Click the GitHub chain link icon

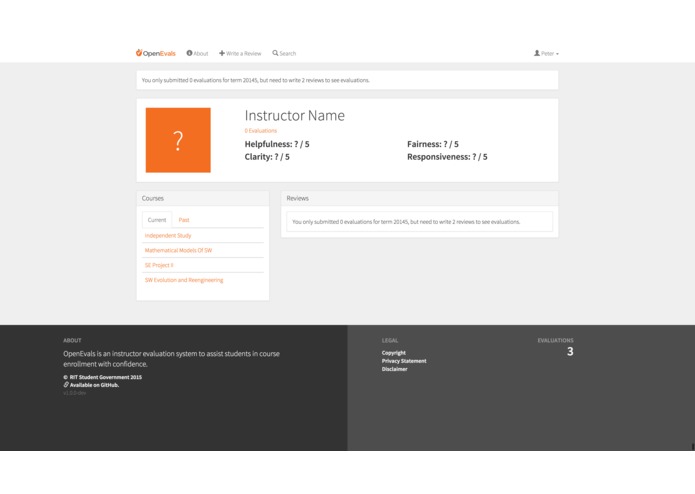click(x=66, y=385)
